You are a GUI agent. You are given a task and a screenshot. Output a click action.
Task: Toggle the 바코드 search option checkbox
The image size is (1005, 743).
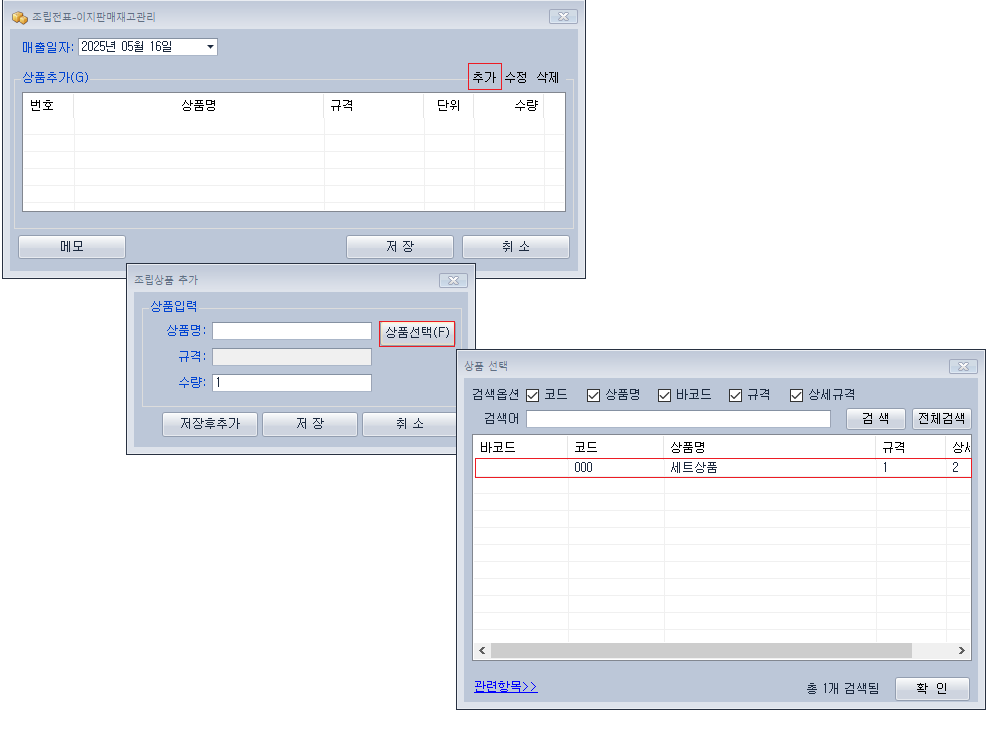(665, 396)
